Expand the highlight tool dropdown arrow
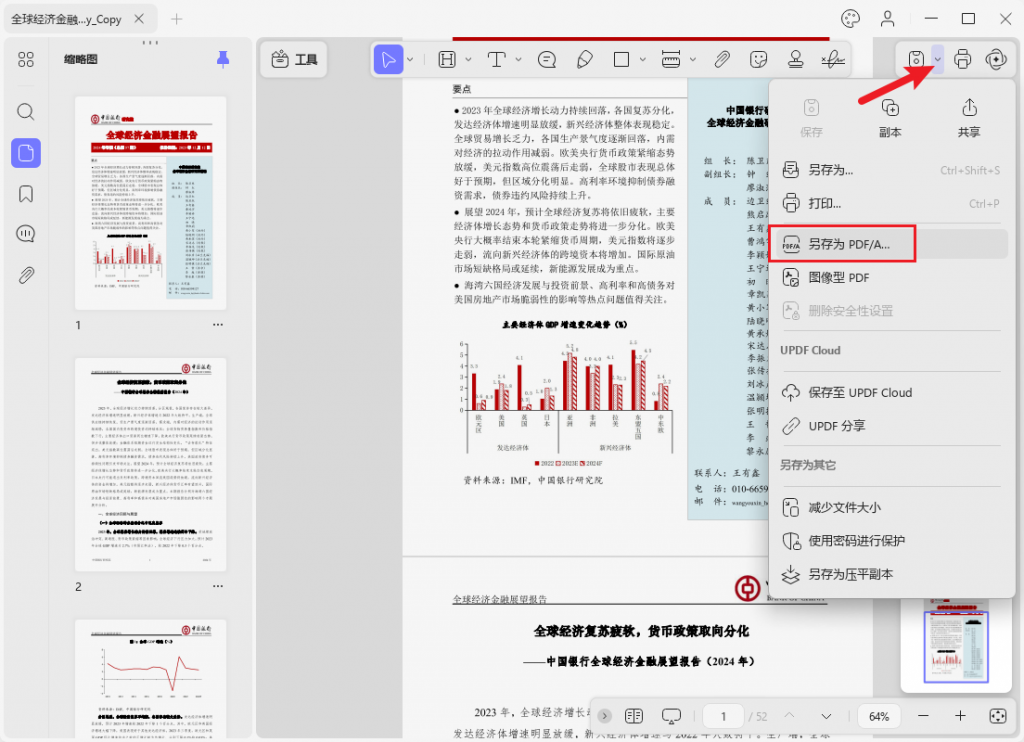The image size is (1024, 742). (x=468, y=59)
